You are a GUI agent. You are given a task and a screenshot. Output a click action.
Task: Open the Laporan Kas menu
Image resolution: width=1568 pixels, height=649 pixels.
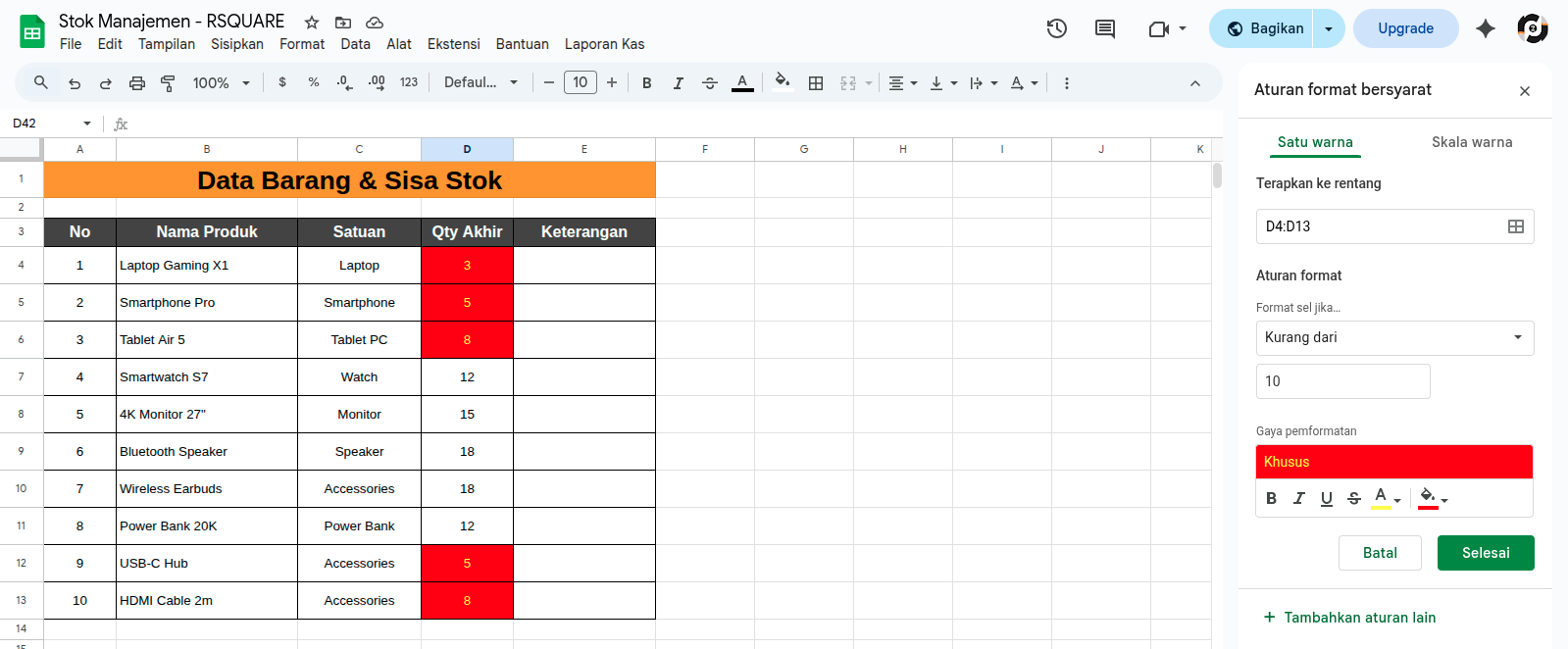coord(604,44)
